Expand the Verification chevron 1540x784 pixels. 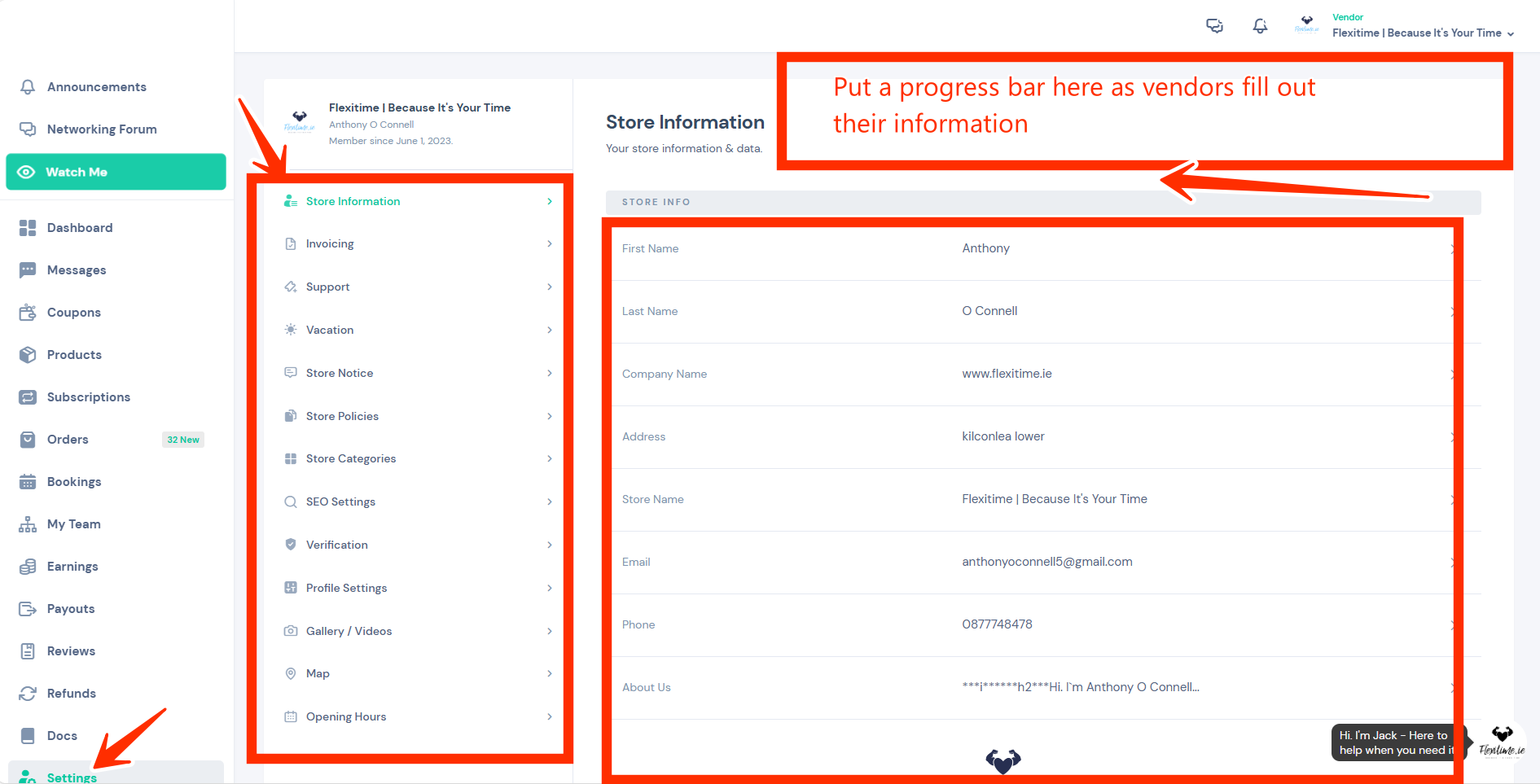point(550,545)
